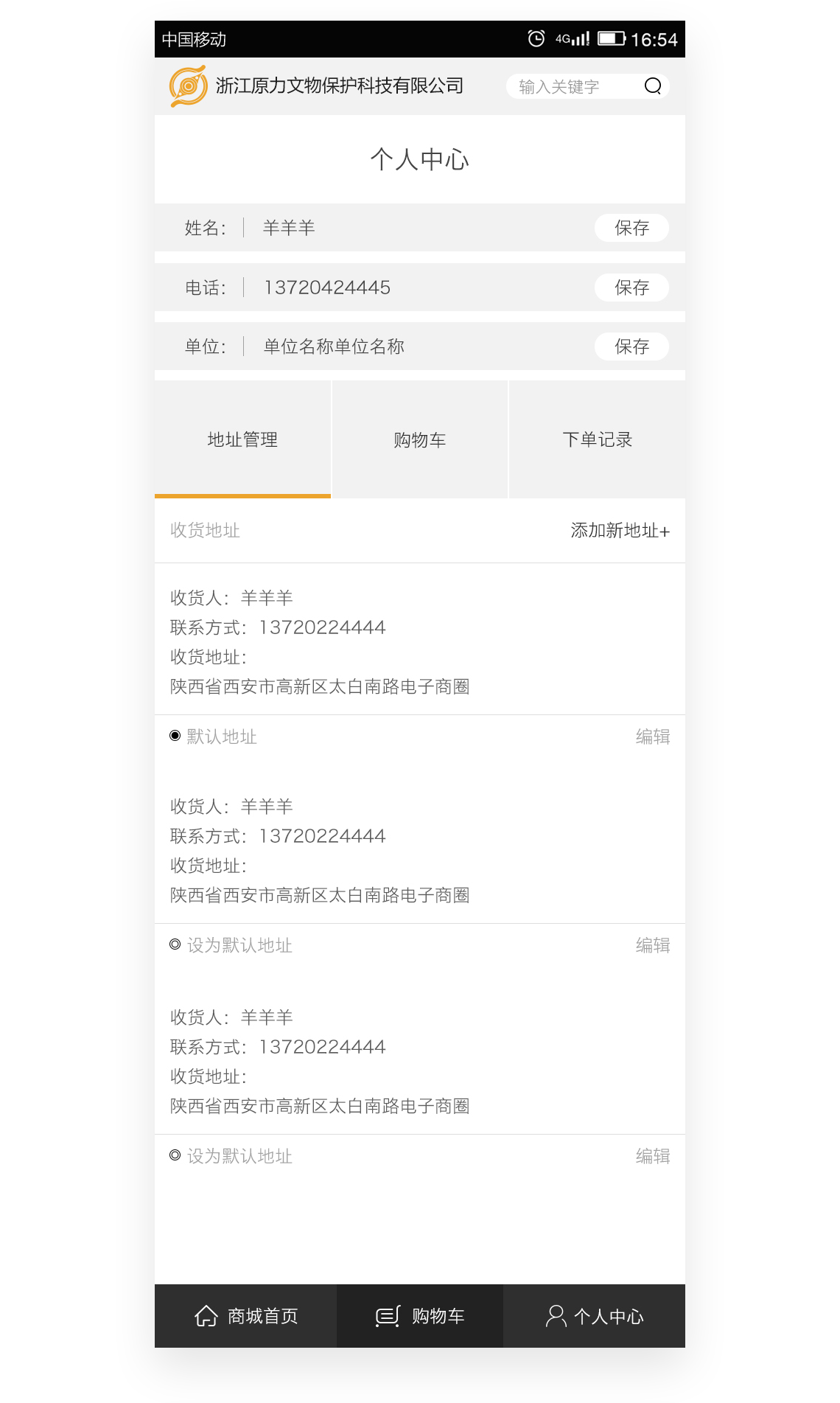Save the 姓名 field

[631, 228]
